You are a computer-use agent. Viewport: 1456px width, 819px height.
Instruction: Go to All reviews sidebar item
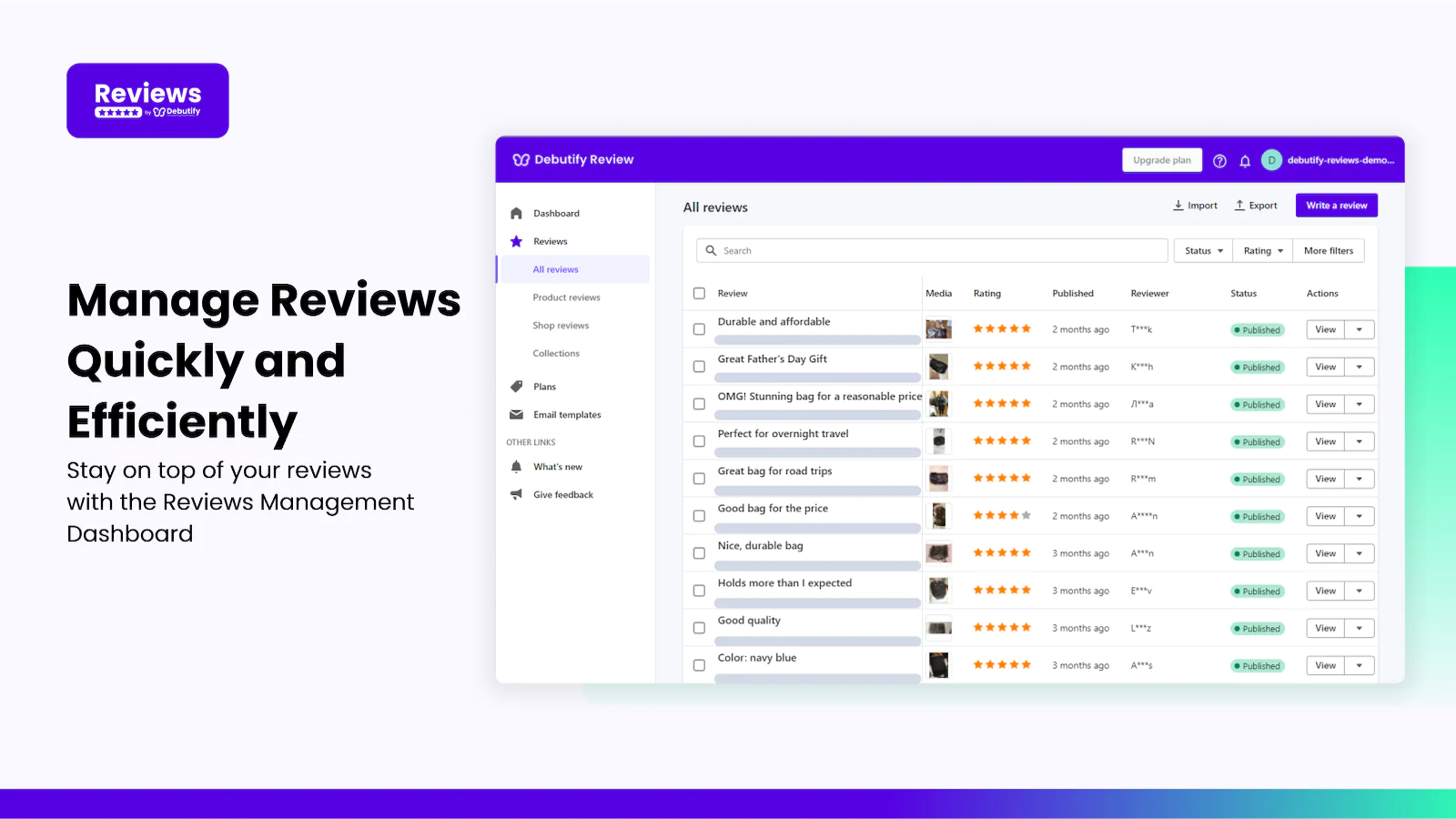573,269
